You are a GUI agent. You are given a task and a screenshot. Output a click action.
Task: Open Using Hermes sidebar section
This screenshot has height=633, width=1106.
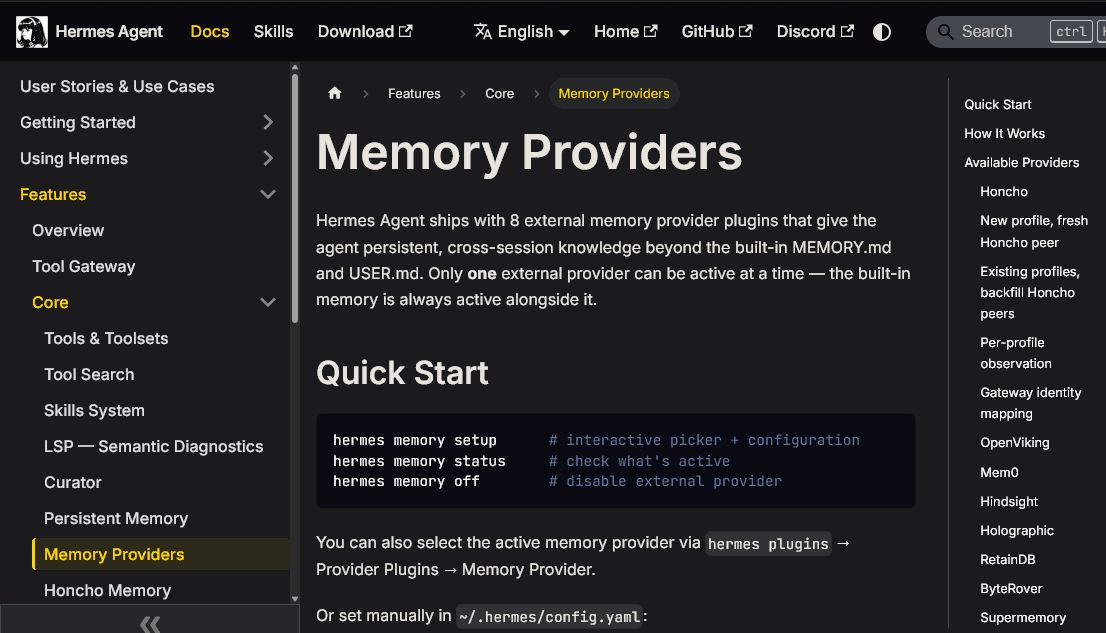click(x=74, y=158)
